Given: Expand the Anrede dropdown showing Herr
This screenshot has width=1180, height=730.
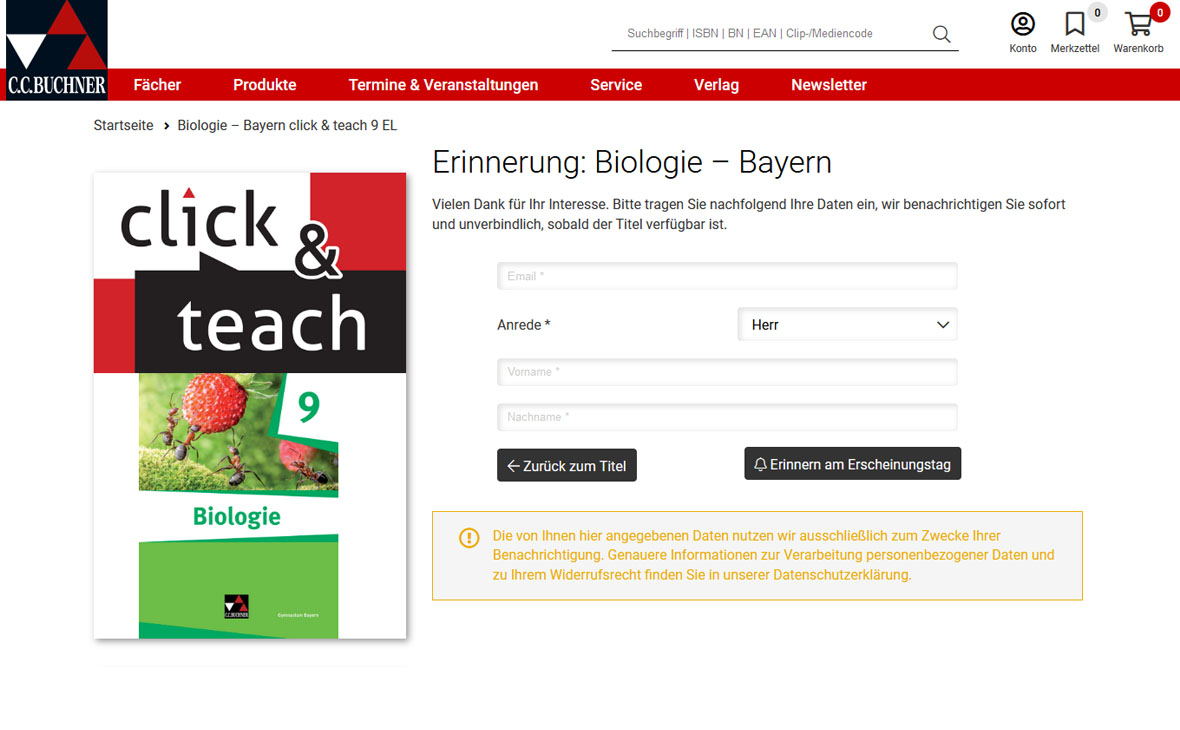Looking at the screenshot, I should [x=847, y=324].
